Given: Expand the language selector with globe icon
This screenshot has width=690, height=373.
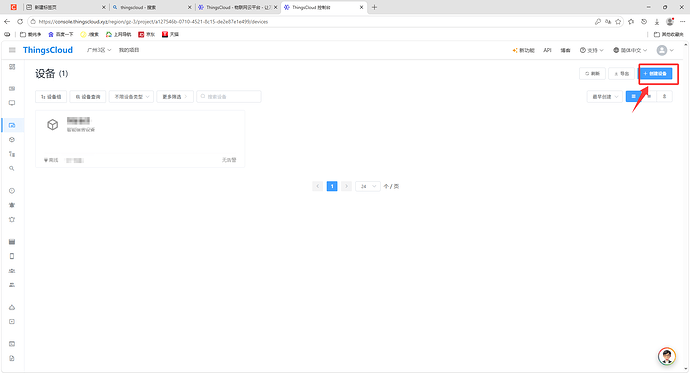Looking at the screenshot, I should coord(630,50).
